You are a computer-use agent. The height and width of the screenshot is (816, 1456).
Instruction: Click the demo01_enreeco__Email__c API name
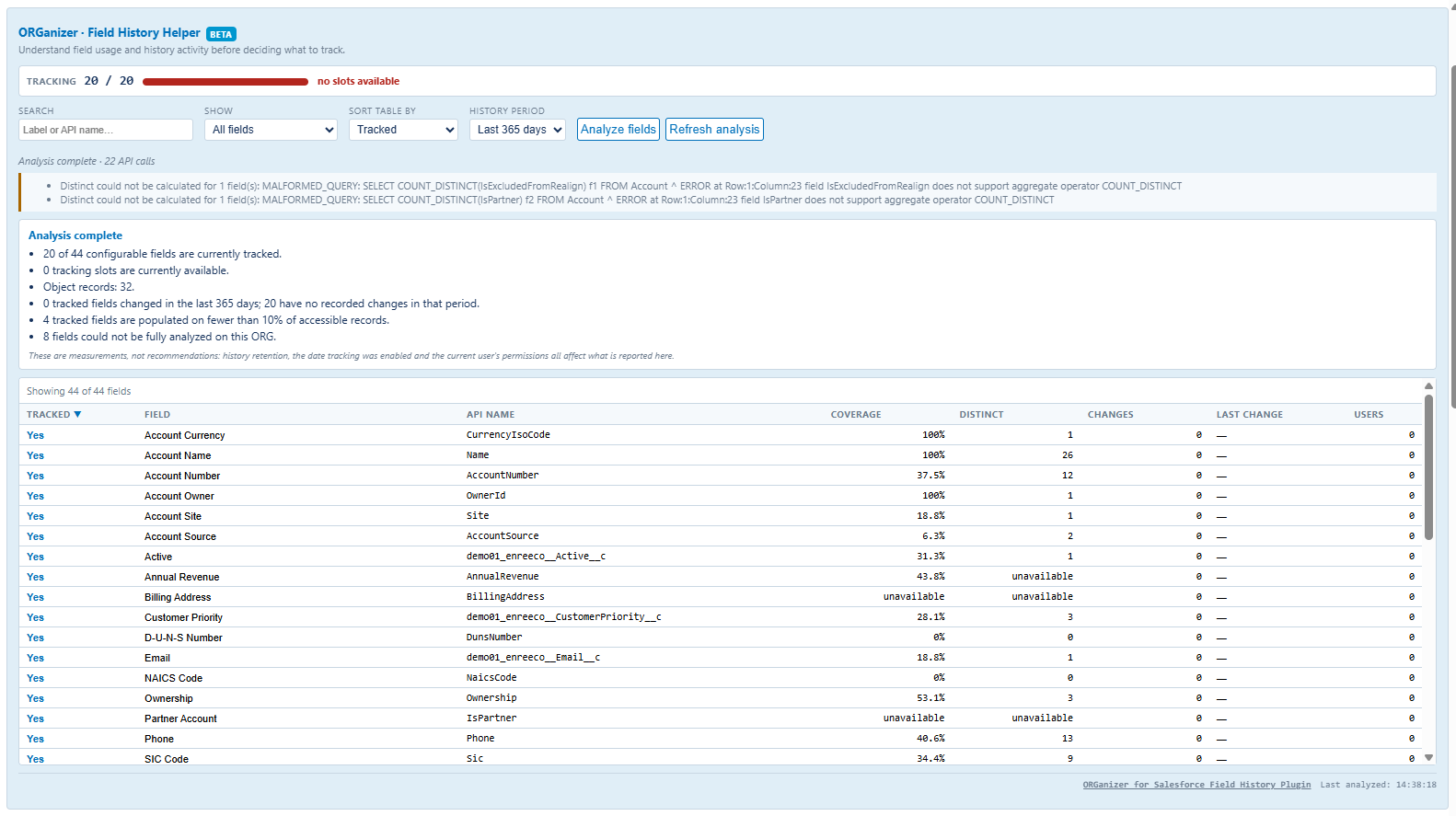(533, 658)
